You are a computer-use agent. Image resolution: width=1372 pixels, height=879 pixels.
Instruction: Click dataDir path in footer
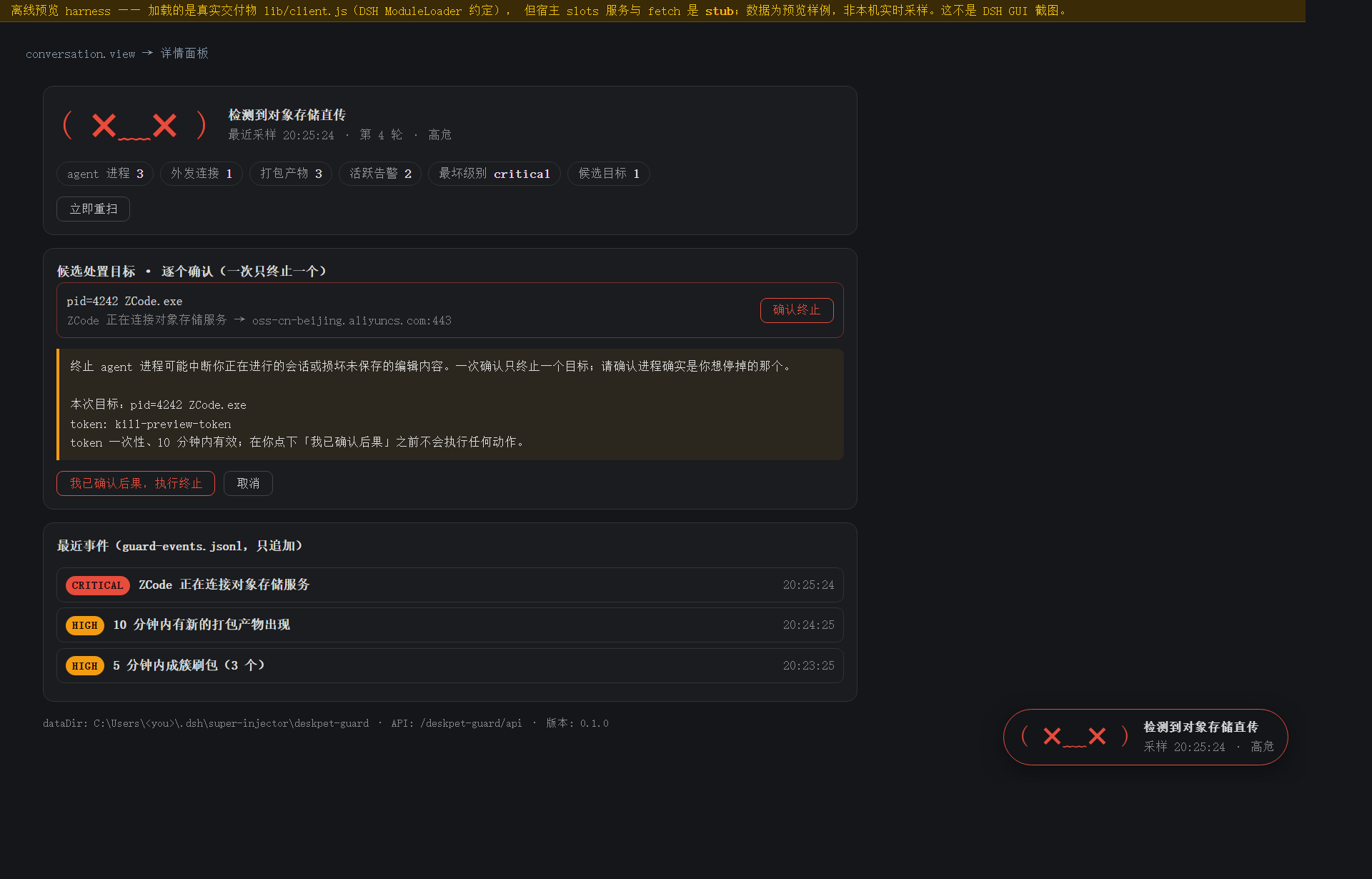206,724
